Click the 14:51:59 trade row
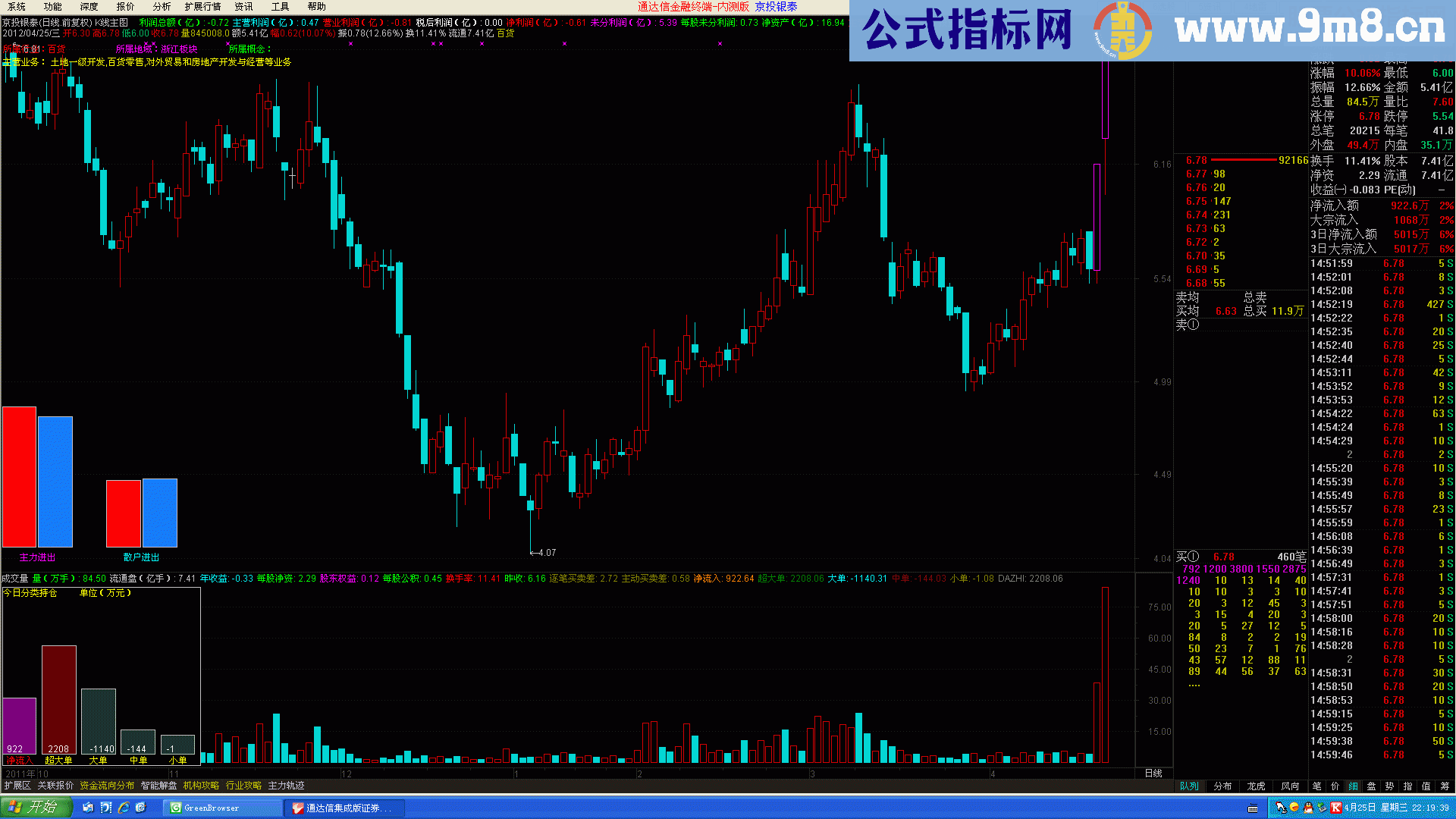 click(x=1382, y=264)
